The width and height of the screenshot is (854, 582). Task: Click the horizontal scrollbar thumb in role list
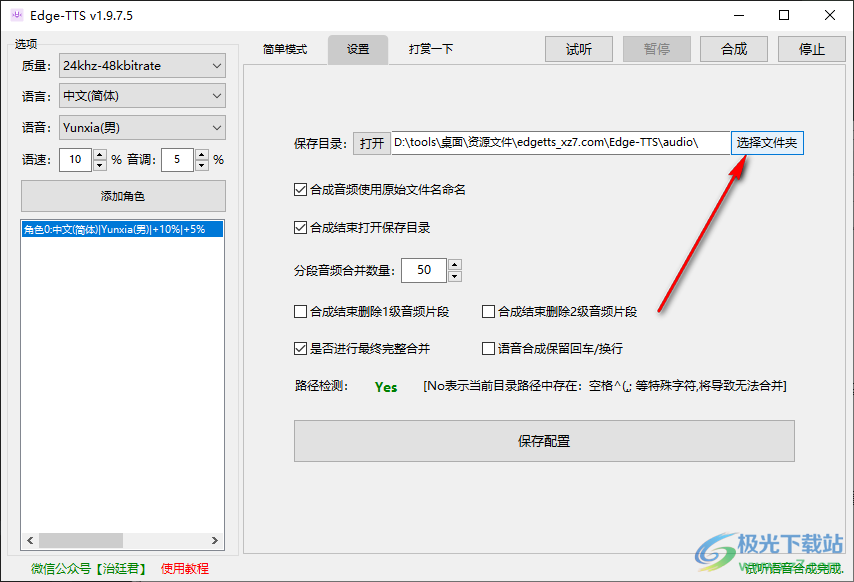(81, 541)
